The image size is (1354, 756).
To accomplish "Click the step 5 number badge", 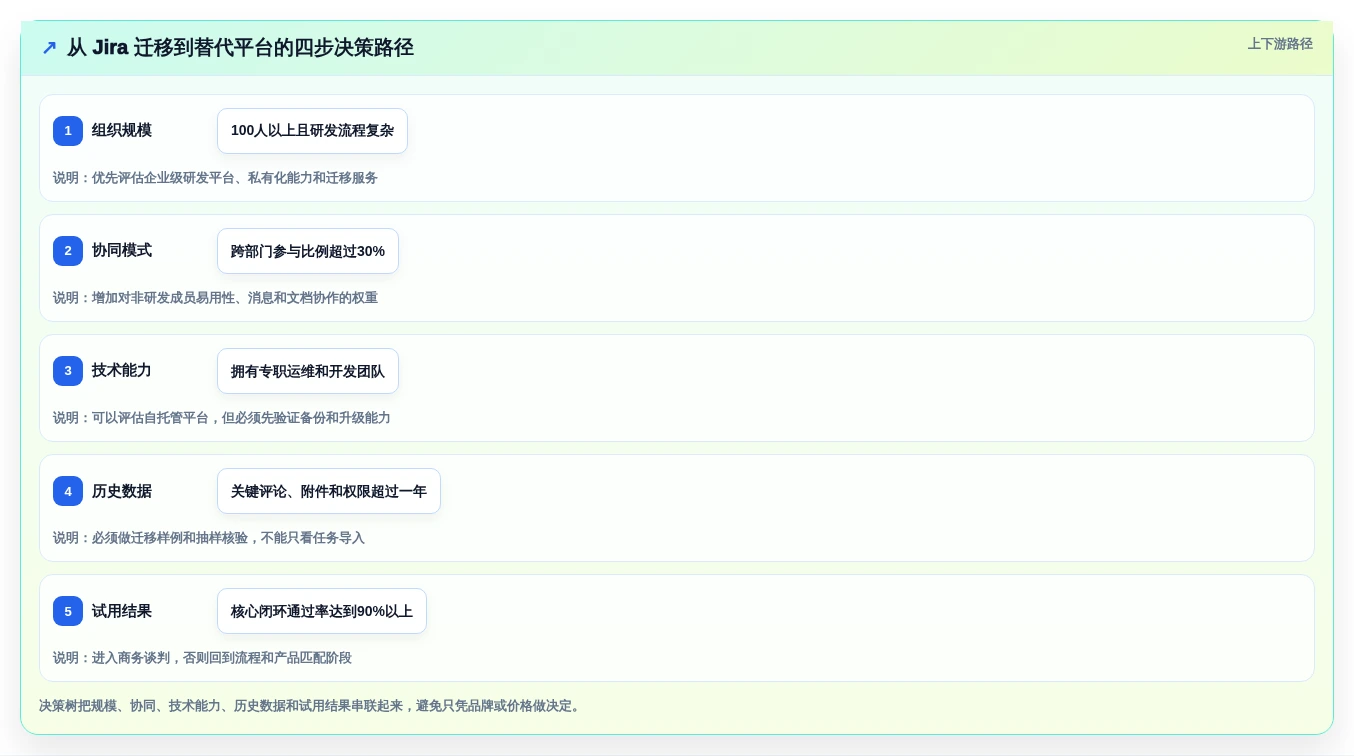I will tap(68, 611).
